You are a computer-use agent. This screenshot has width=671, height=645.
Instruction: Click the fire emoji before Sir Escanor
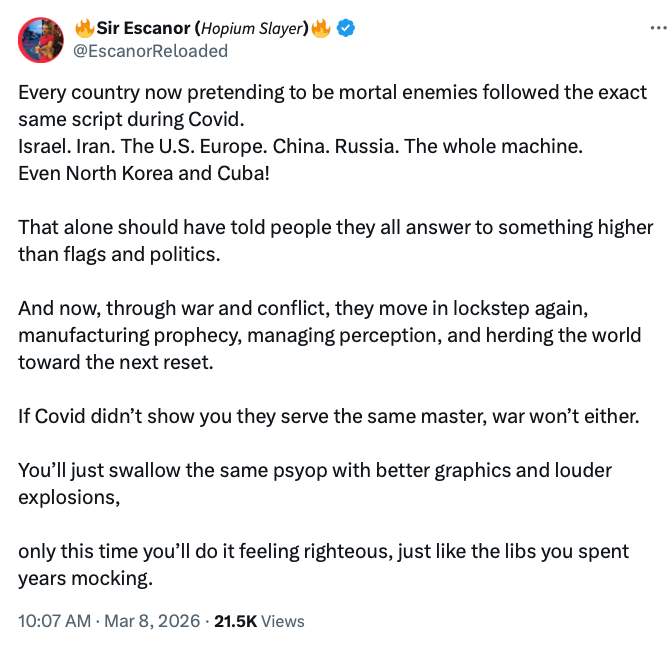point(83,28)
